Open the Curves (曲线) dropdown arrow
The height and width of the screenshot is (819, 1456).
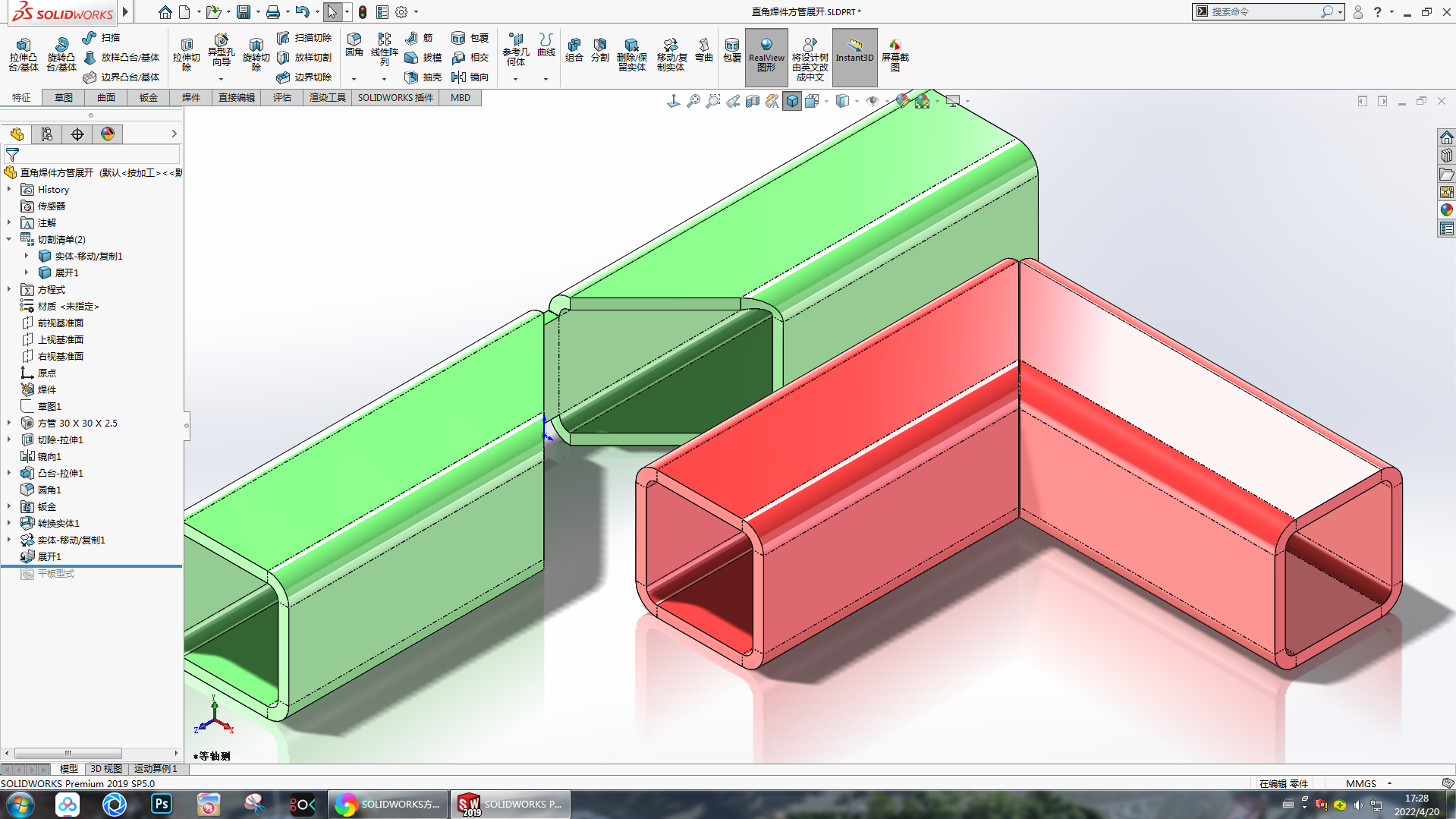pos(546,79)
